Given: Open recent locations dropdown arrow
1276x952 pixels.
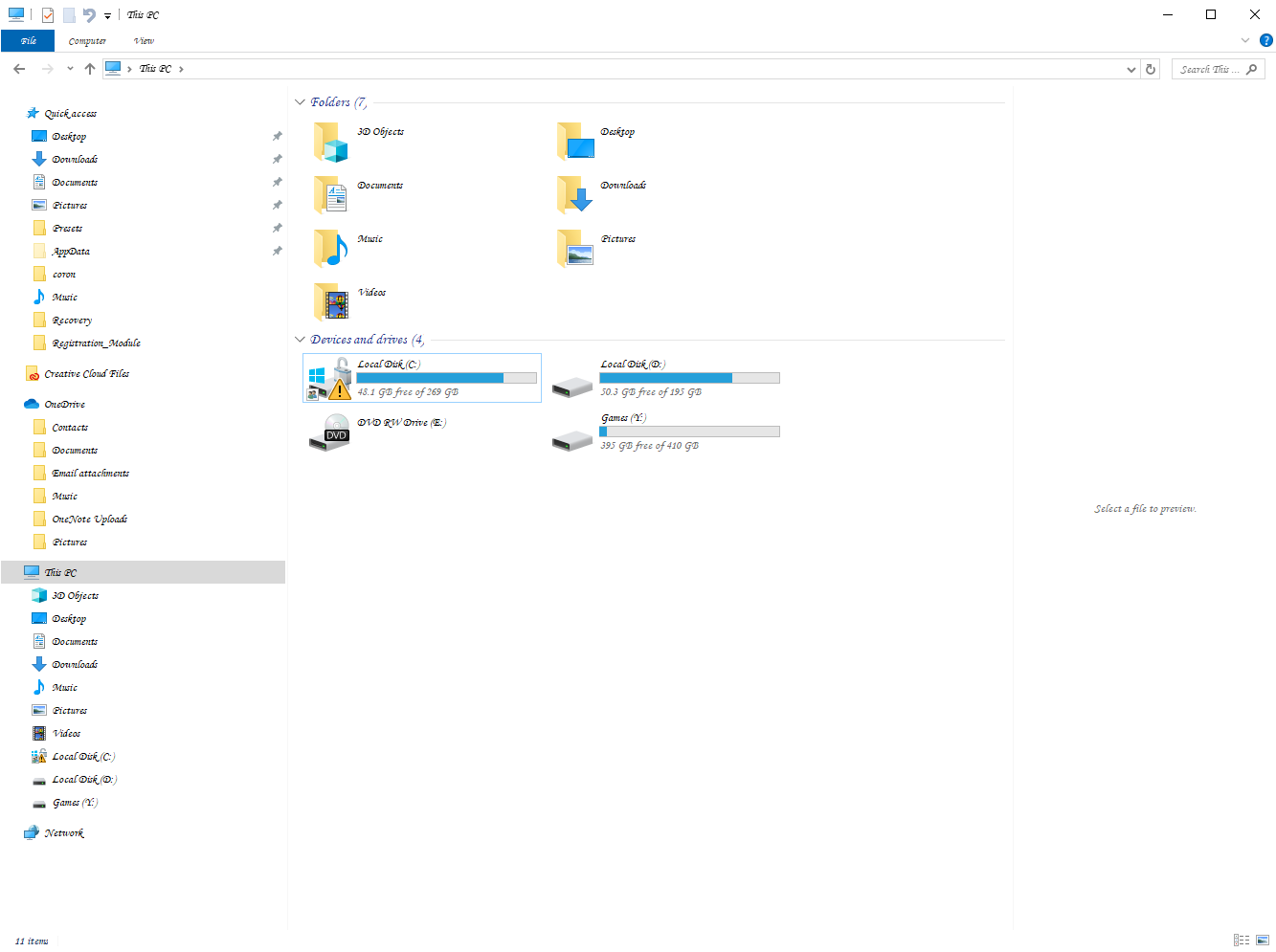Looking at the screenshot, I should pyautogui.click(x=70, y=69).
